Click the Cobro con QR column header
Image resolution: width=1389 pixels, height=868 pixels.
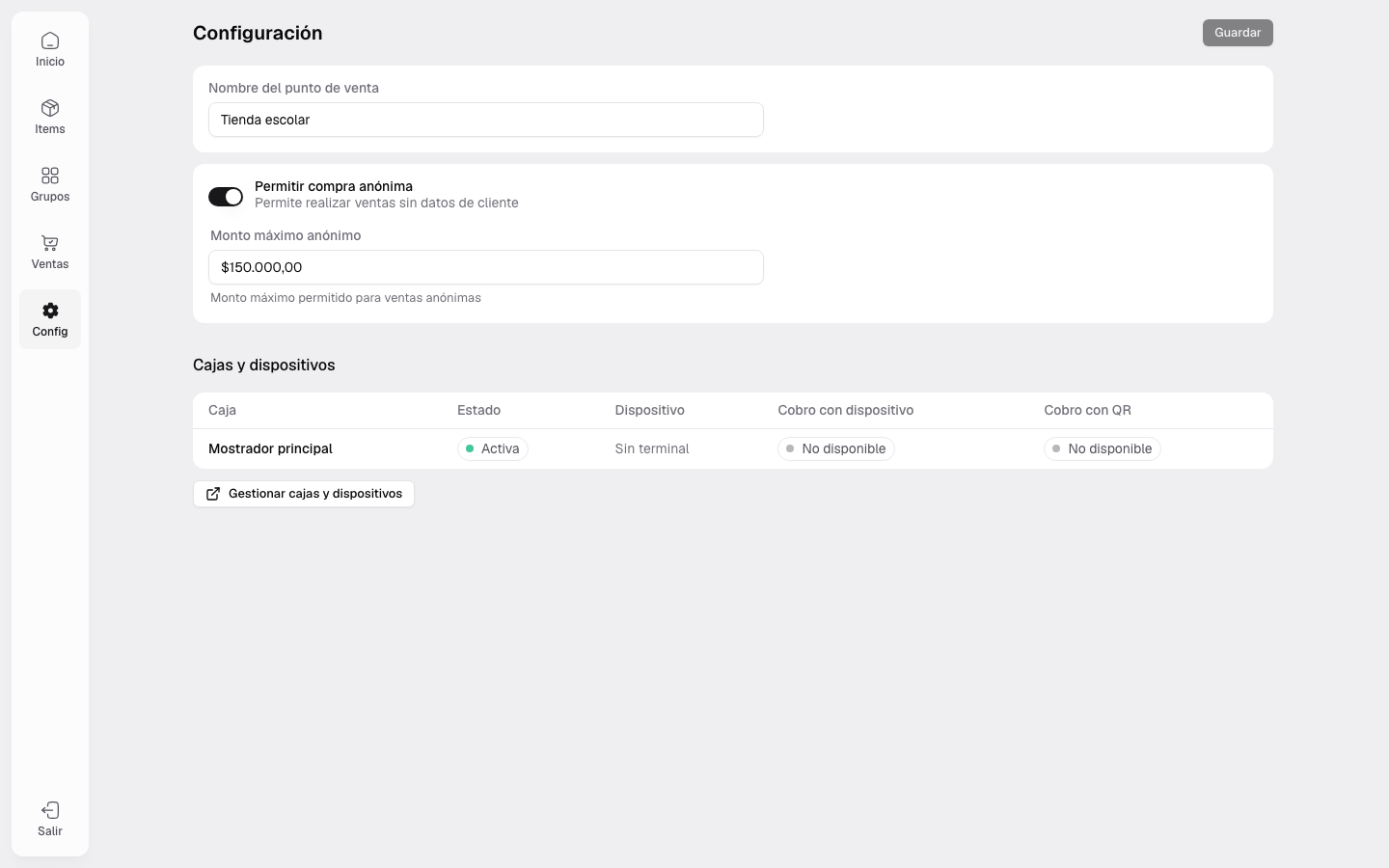click(x=1087, y=410)
